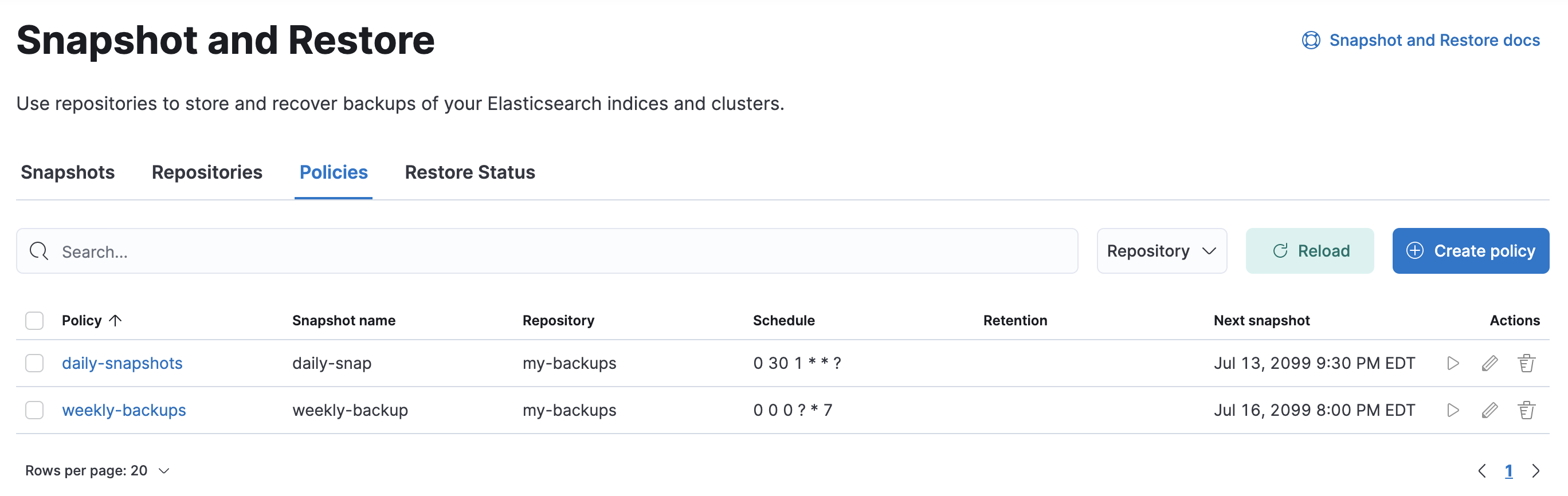Edit the weekly-backups policy pencil icon
The height and width of the screenshot is (496, 1568).
point(1489,410)
